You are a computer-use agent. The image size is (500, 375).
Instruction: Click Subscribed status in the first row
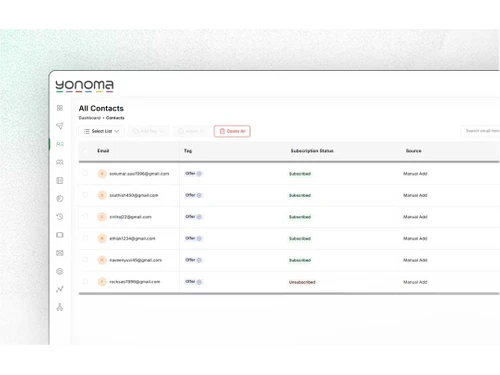[300, 174]
